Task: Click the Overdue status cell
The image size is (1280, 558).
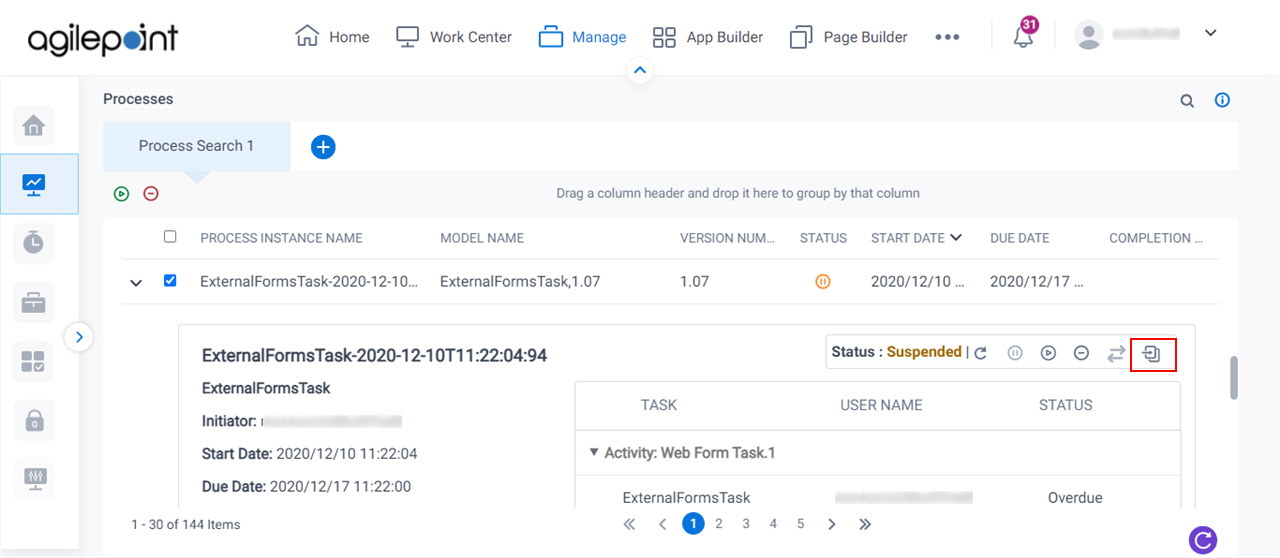Action: pyautogui.click(x=1075, y=497)
